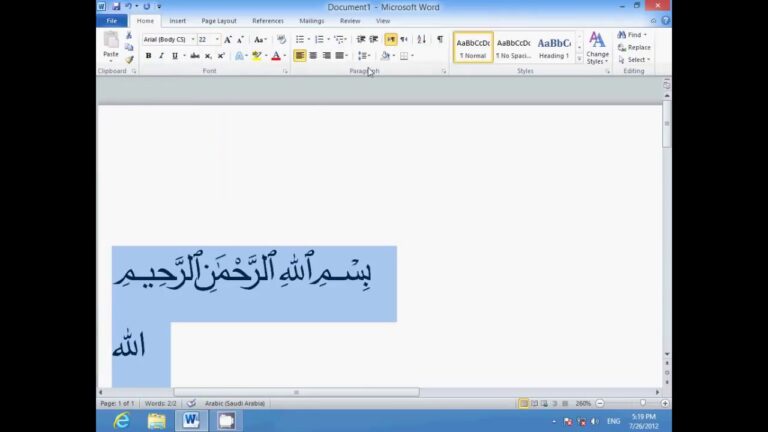The width and height of the screenshot is (768, 432).
Task: Open the Font dialog launcher
Action: click(285, 72)
